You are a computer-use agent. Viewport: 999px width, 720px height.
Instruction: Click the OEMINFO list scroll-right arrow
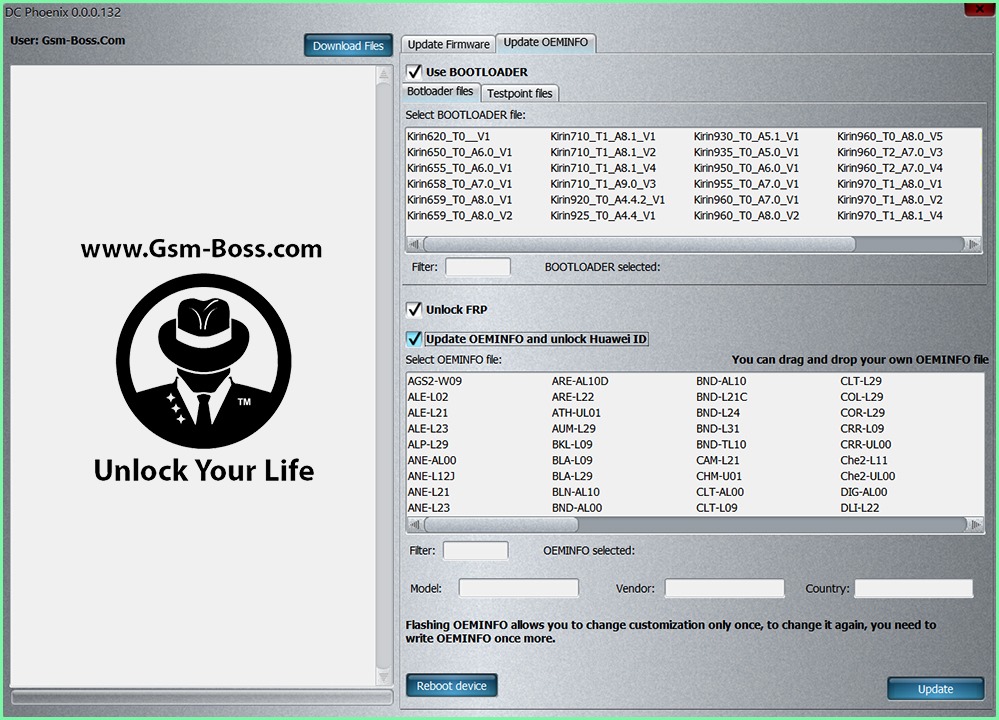point(974,524)
